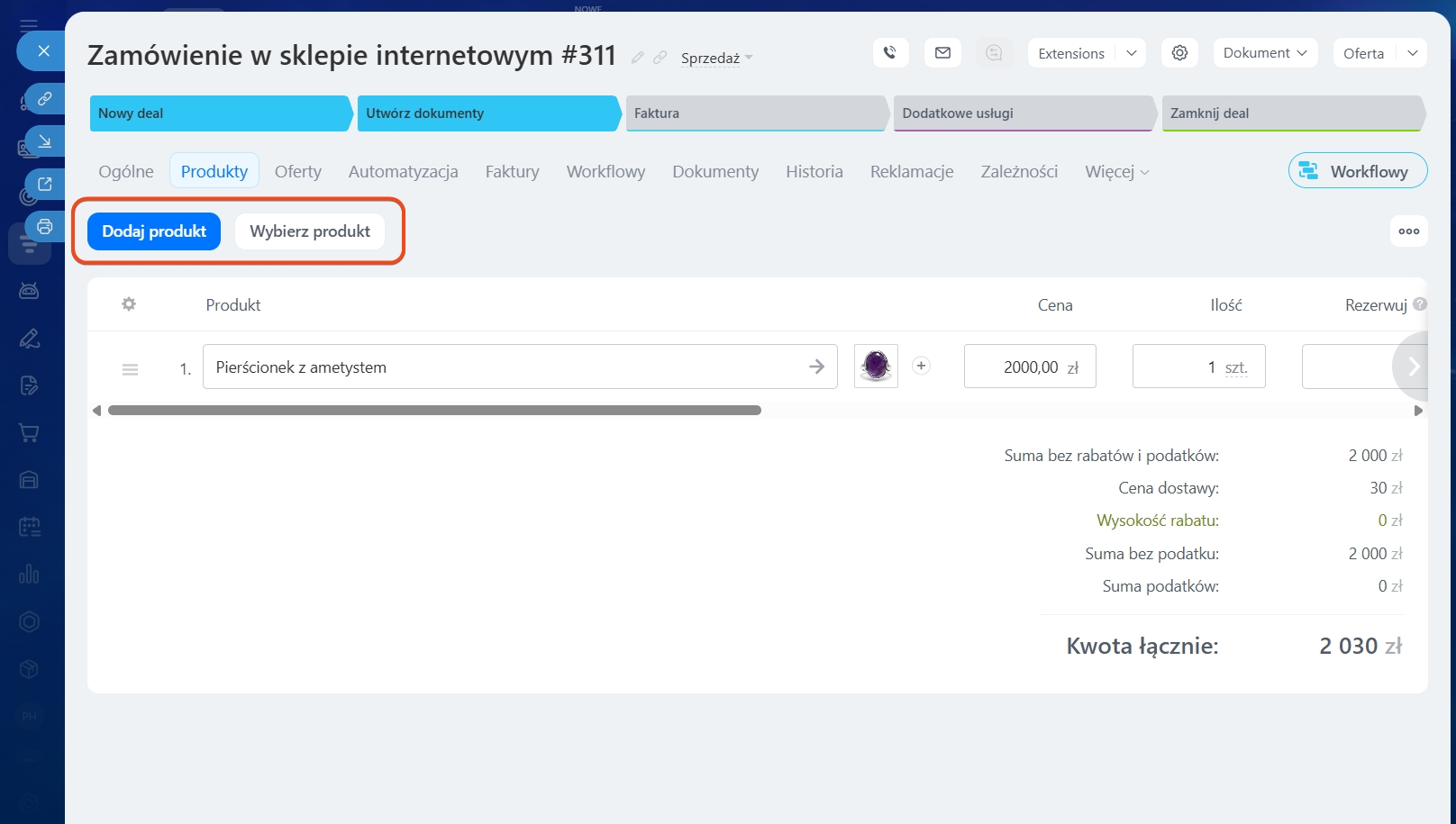Copy deal link via chain icon

660,58
